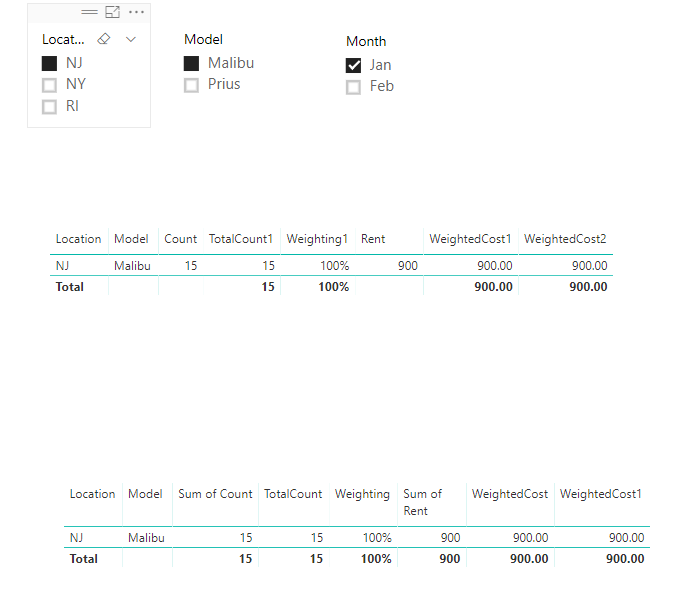Sort by WeightedCost1 in lower table
The height and width of the screenshot is (612, 700).
(x=601, y=494)
